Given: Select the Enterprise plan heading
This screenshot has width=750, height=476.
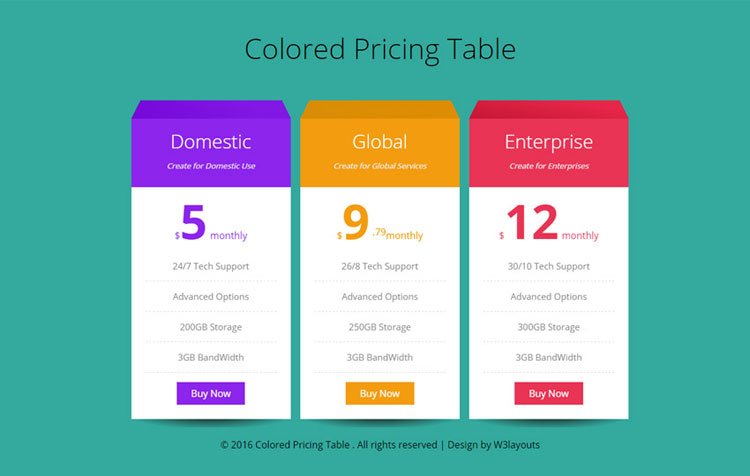Looking at the screenshot, I should (549, 143).
